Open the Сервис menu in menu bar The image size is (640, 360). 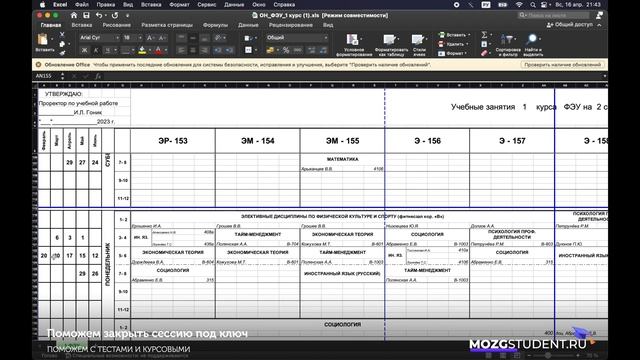(207, 4)
